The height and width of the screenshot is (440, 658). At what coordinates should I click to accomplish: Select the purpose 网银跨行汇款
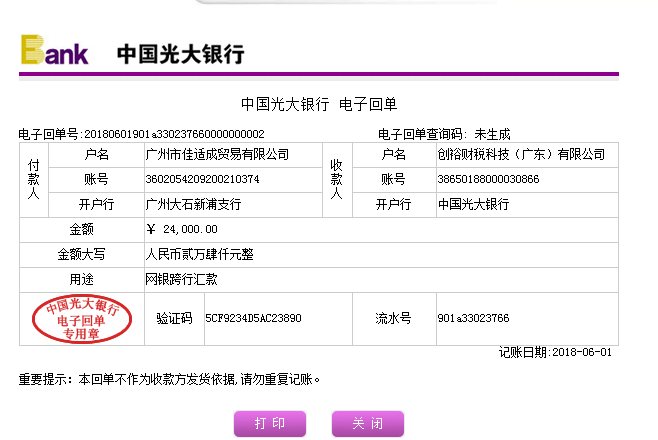click(181, 280)
